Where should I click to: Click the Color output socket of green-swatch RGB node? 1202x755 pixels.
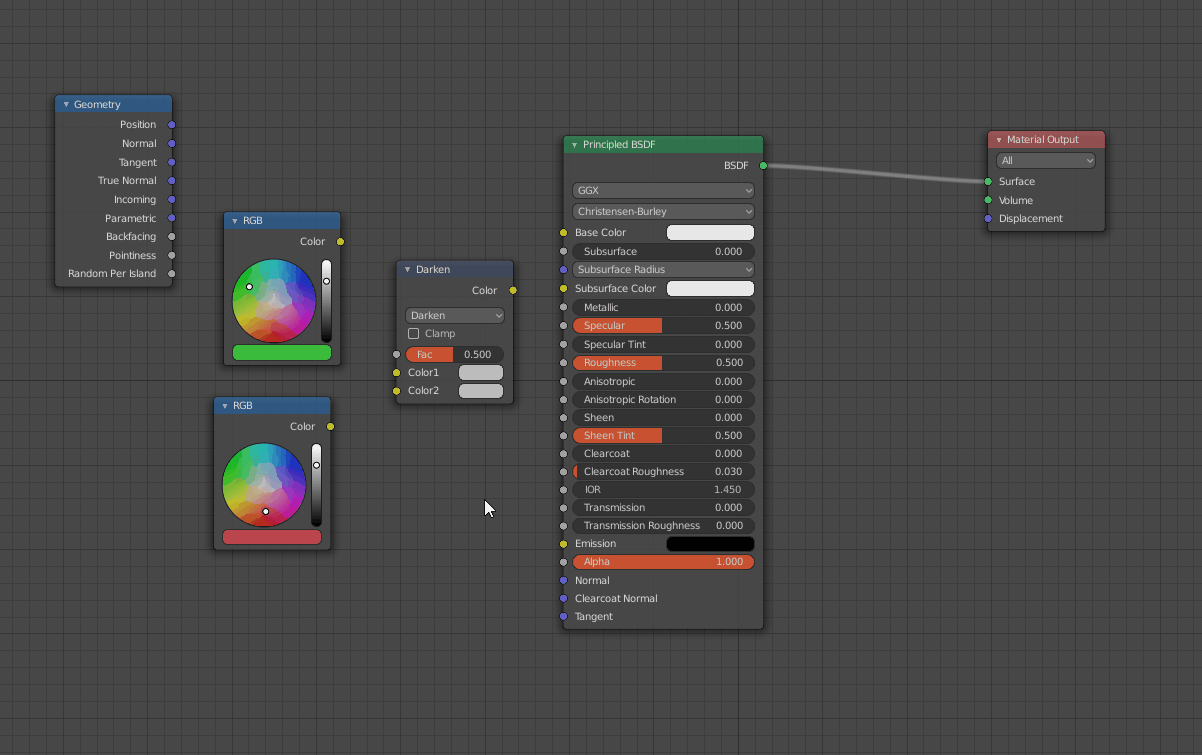click(x=340, y=241)
